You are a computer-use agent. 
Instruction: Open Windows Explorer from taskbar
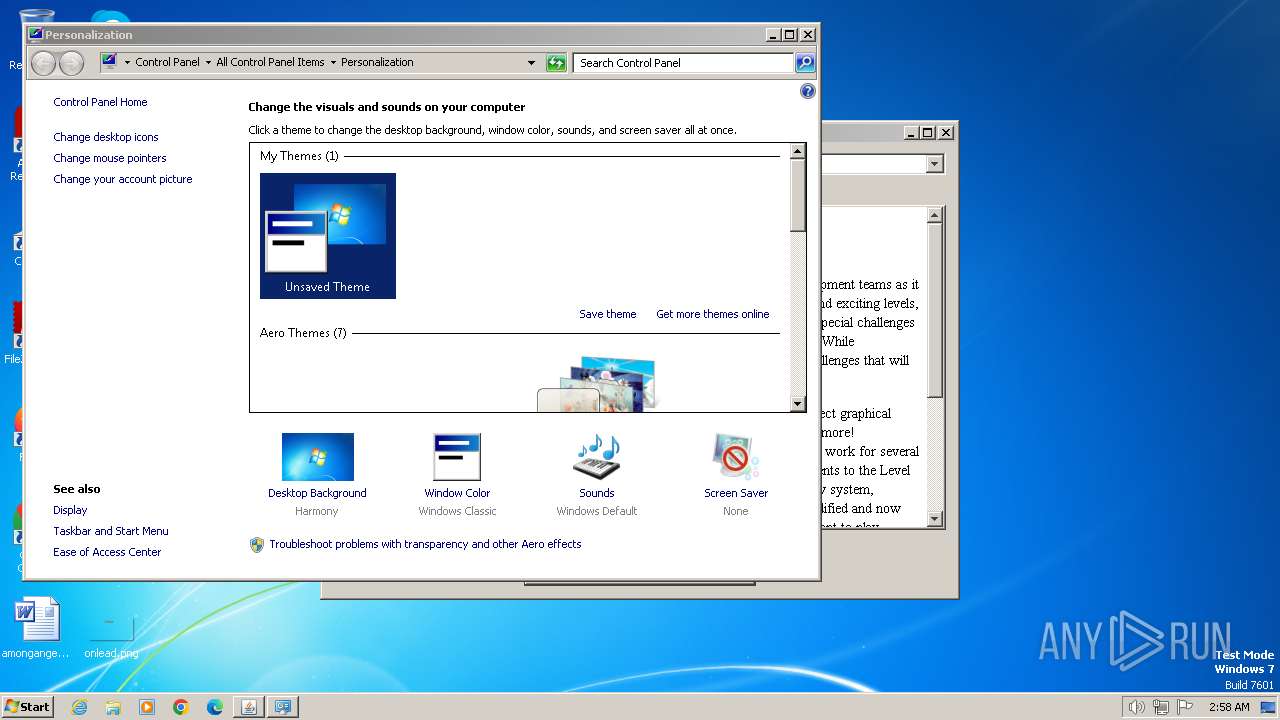[x=113, y=707]
